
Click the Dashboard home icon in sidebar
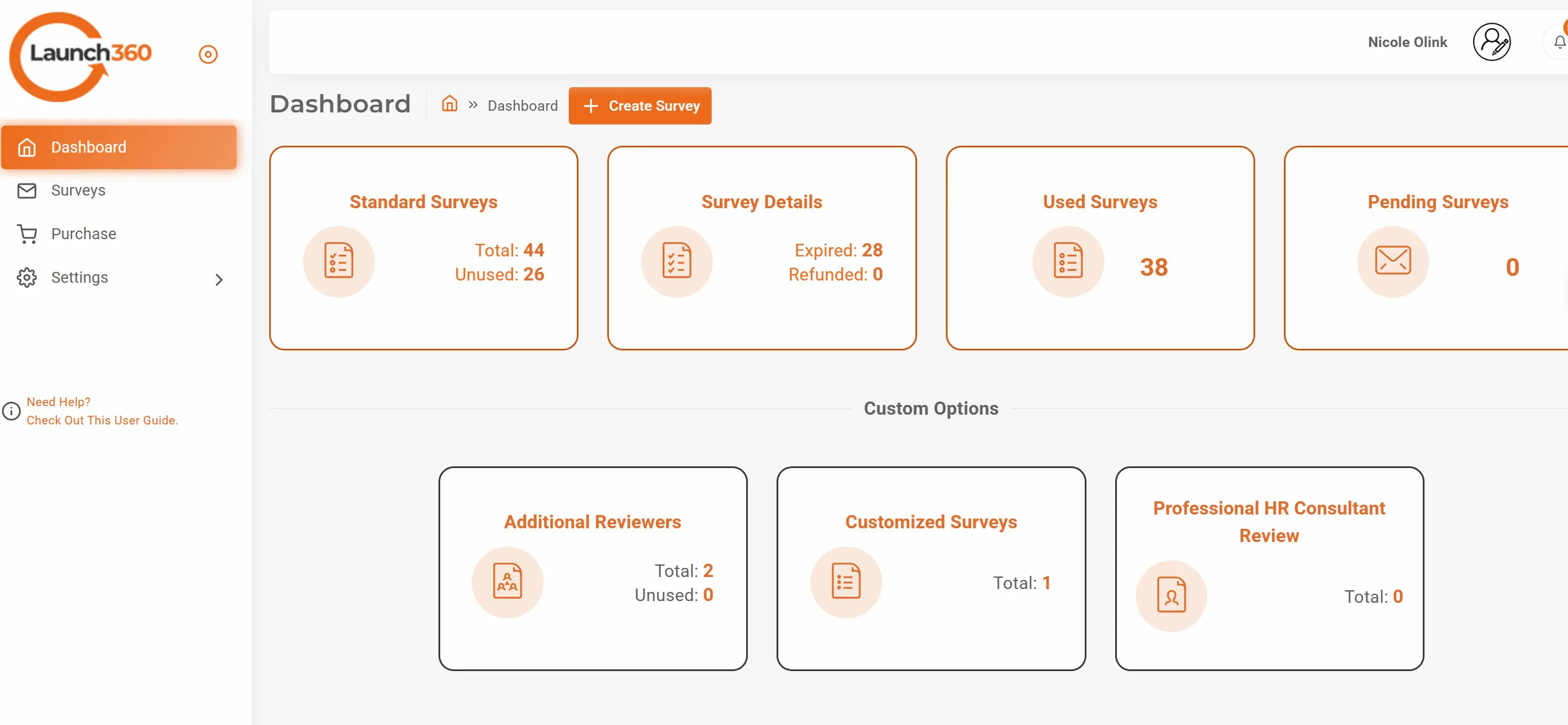click(x=27, y=147)
